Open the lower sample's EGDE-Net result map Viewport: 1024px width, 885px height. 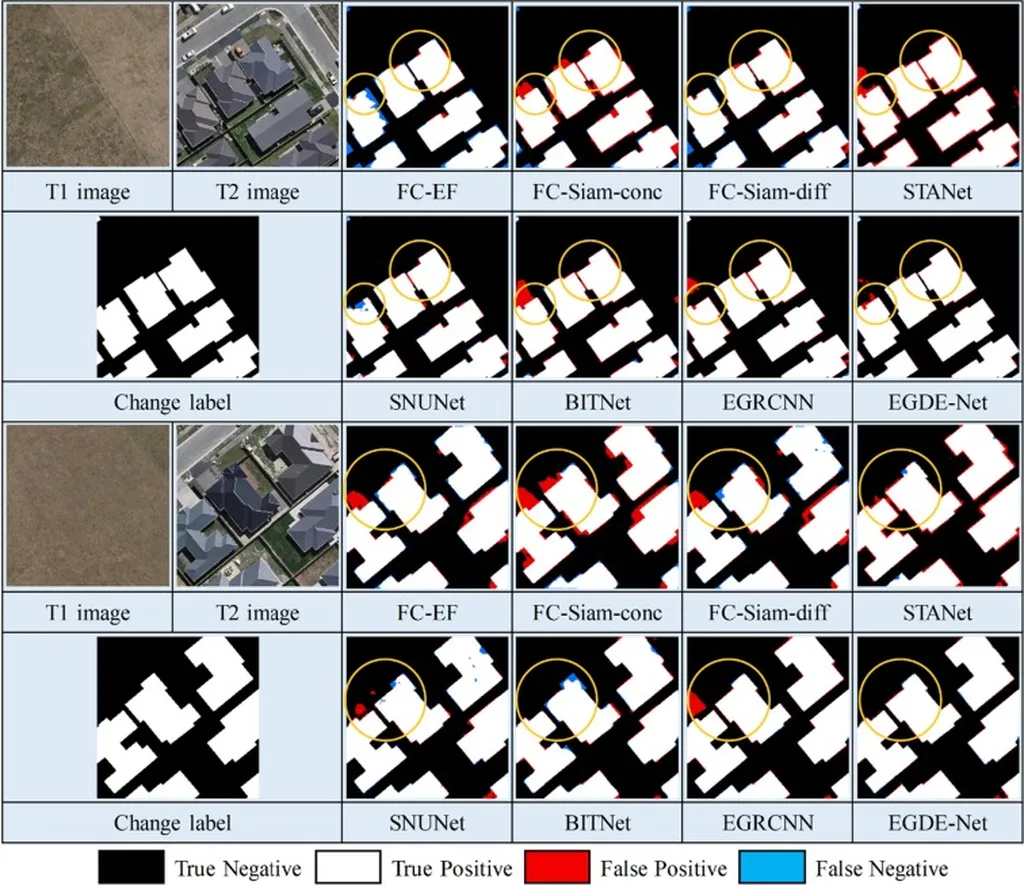pyautogui.click(x=938, y=718)
